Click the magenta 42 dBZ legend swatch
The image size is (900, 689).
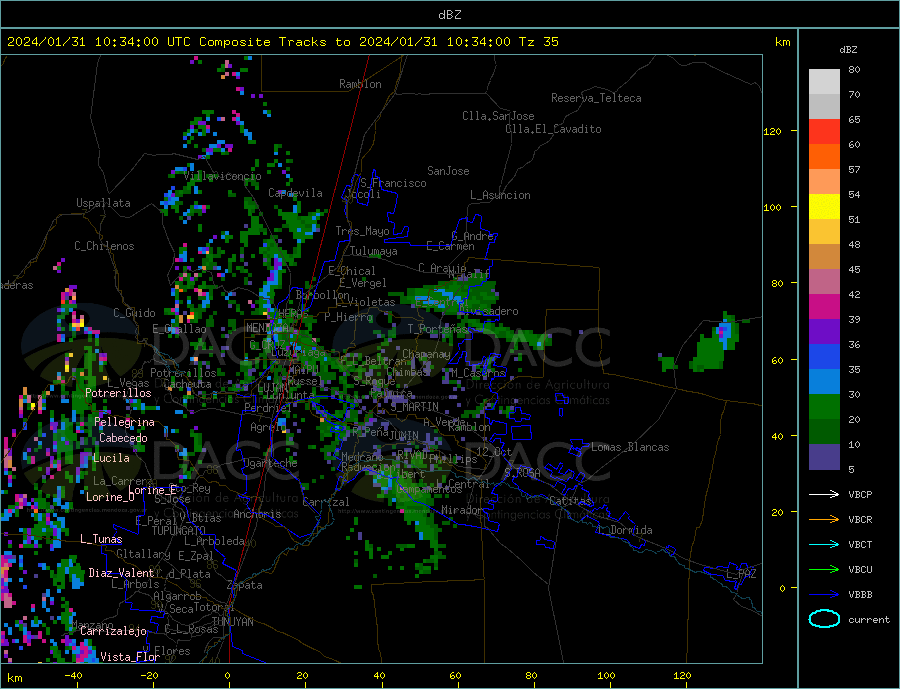pyautogui.click(x=824, y=307)
